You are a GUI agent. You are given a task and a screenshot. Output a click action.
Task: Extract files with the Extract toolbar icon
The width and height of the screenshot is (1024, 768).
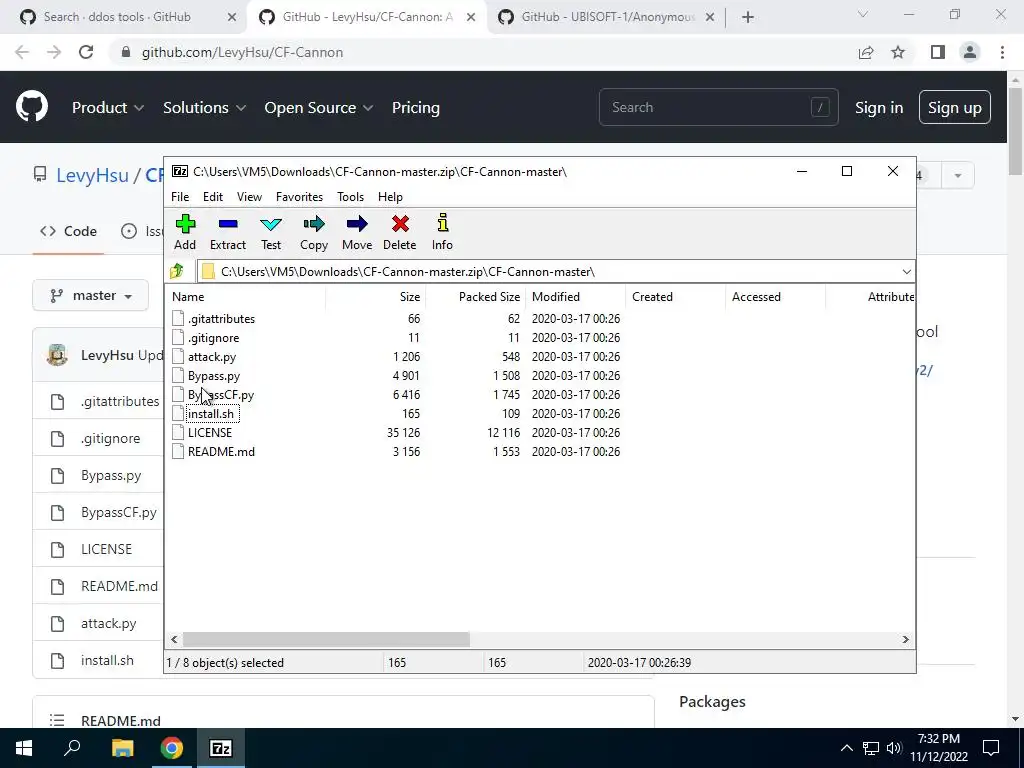point(228,232)
